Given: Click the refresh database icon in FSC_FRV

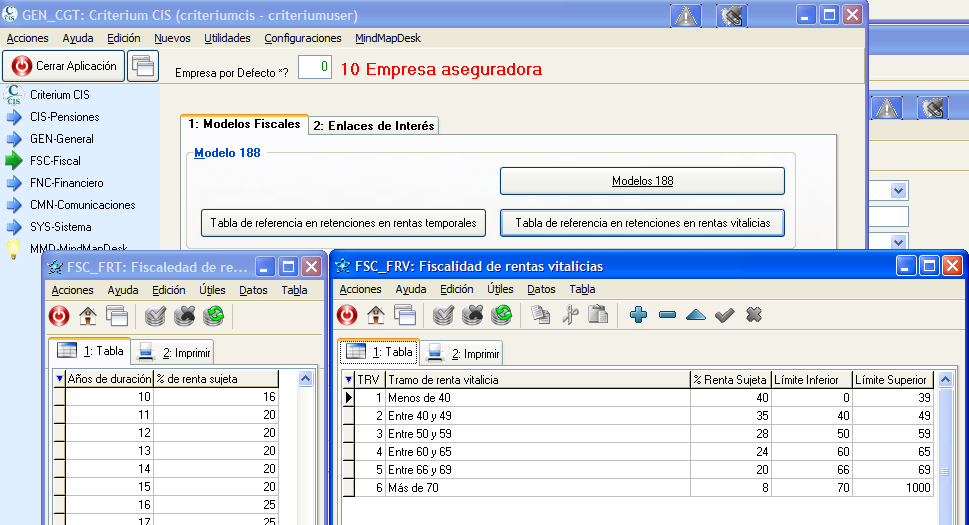Looking at the screenshot, I should pos(502,315).
